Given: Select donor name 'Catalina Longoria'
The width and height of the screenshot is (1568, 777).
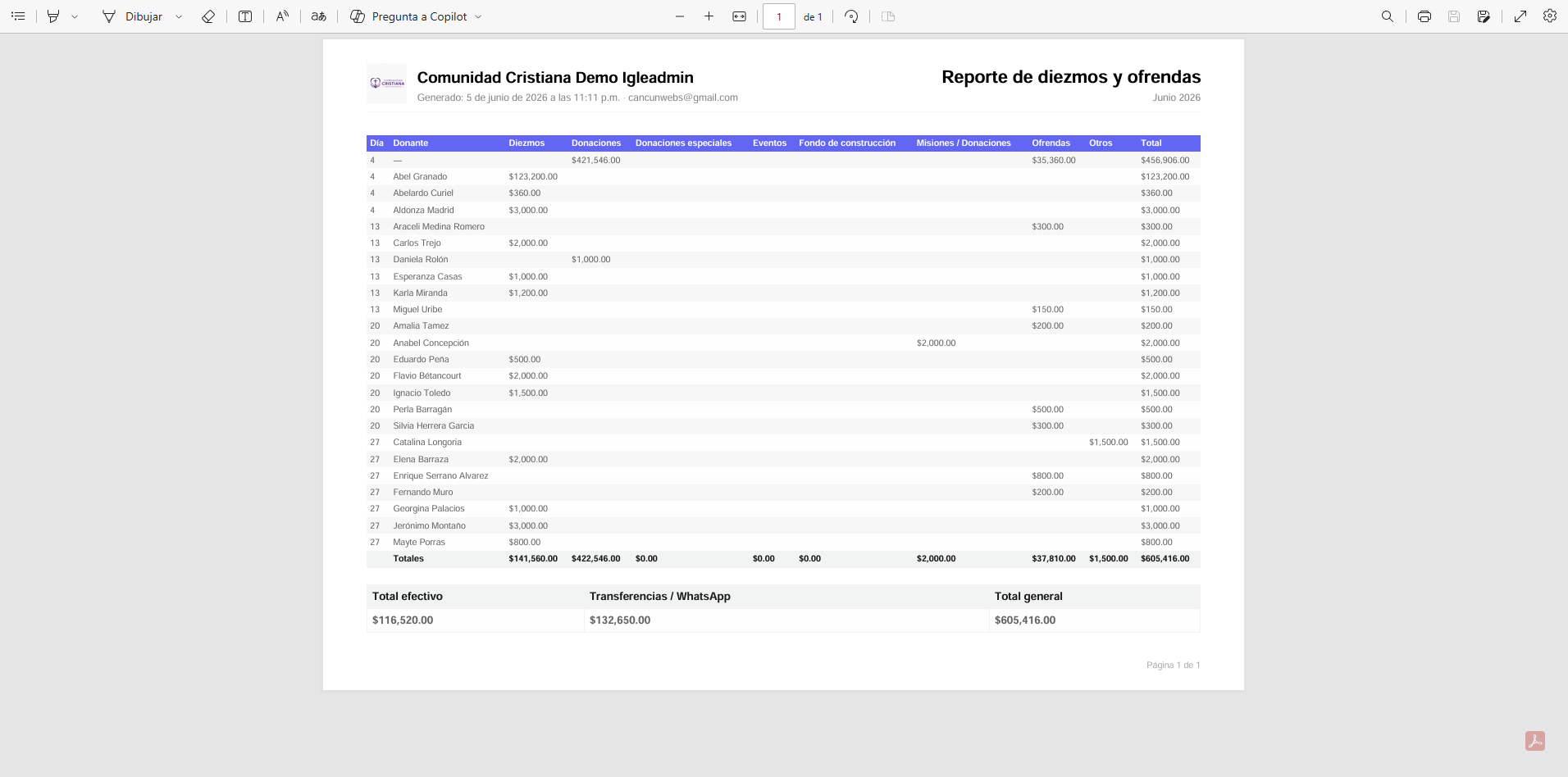Looking at the screenshot, I should coord(427,442).
